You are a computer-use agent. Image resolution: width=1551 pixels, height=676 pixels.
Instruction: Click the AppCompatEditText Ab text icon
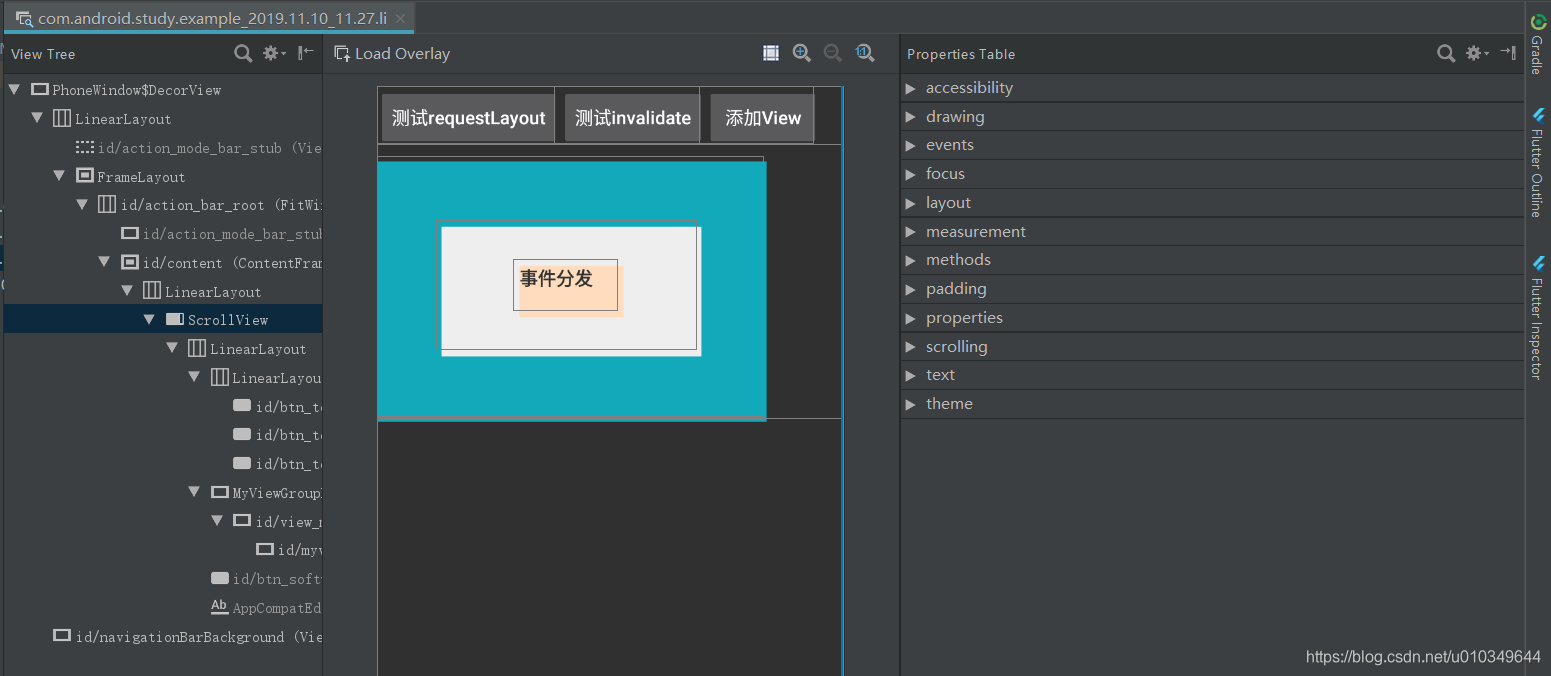point(219,607)
